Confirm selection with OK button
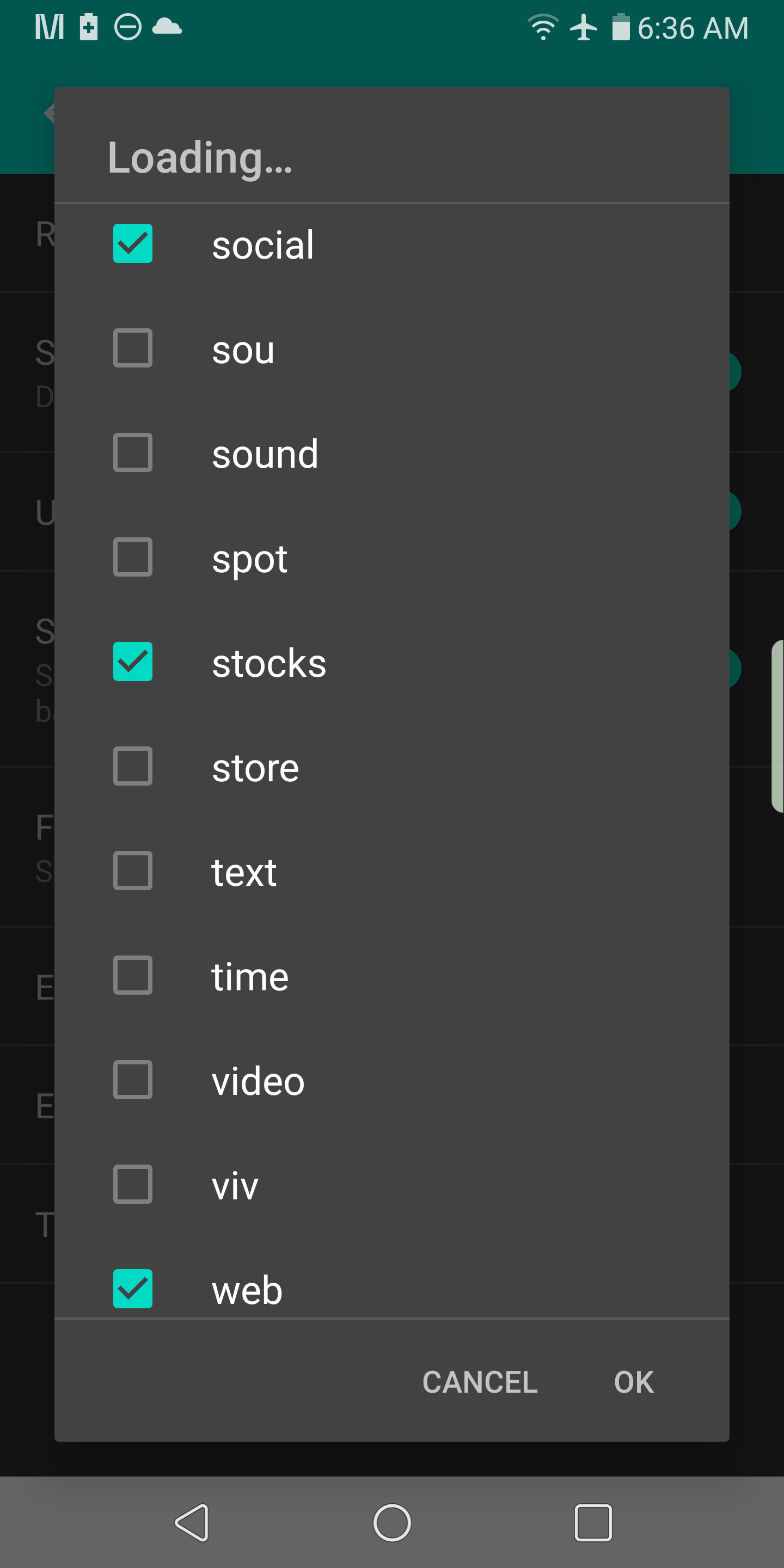The height and width of the screenshot is (1568, 784). tap(634, 1382)
